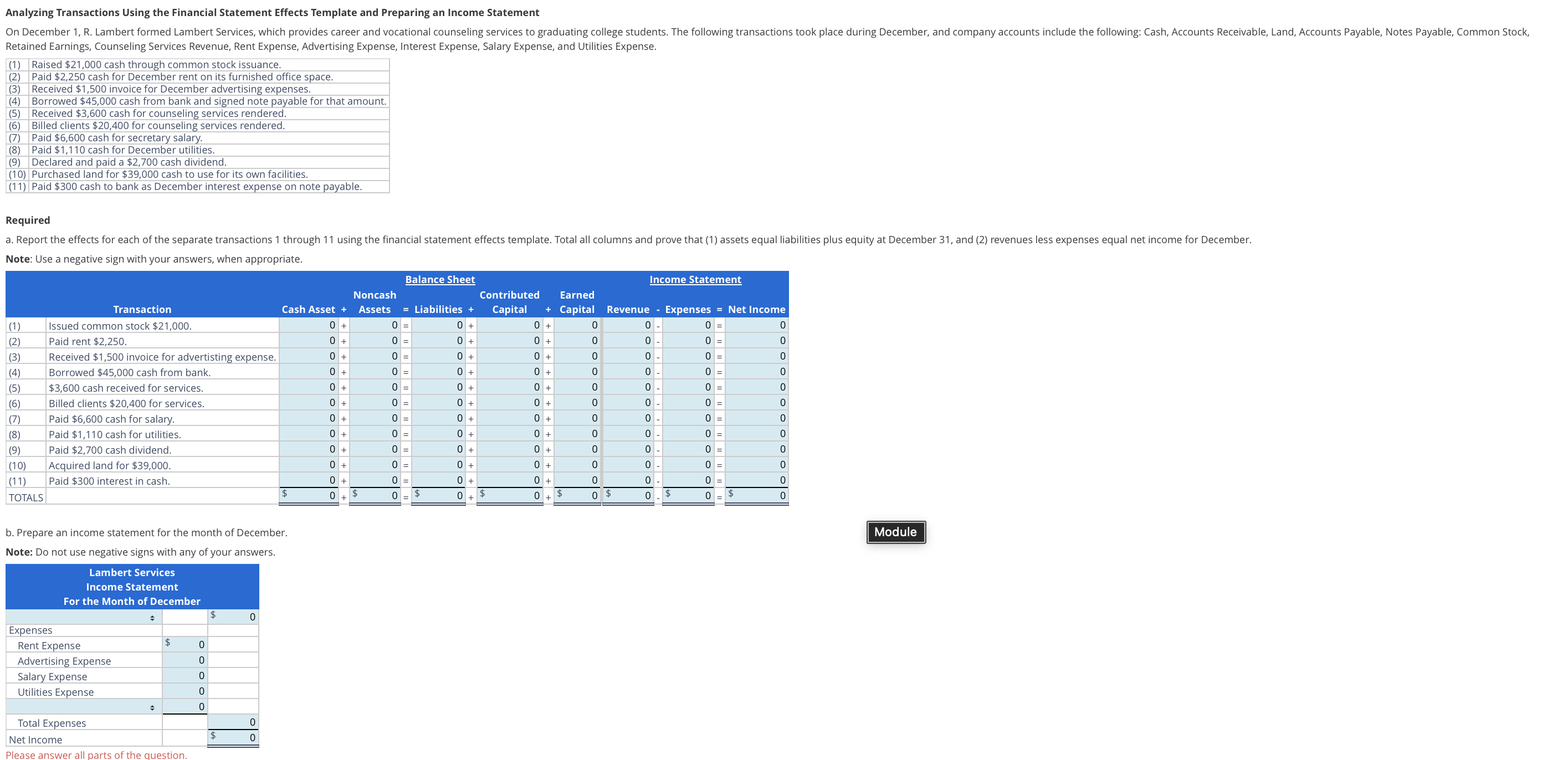Click Noncash Assets cell for land transaction (10)
The image size is (1568, 760).
tap(375, 464)
